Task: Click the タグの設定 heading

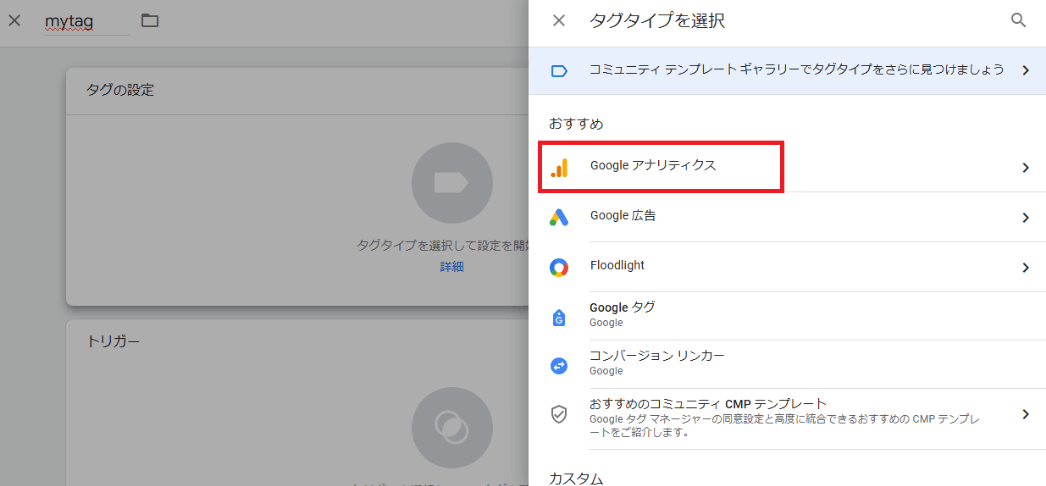Action: pos(120,90)
